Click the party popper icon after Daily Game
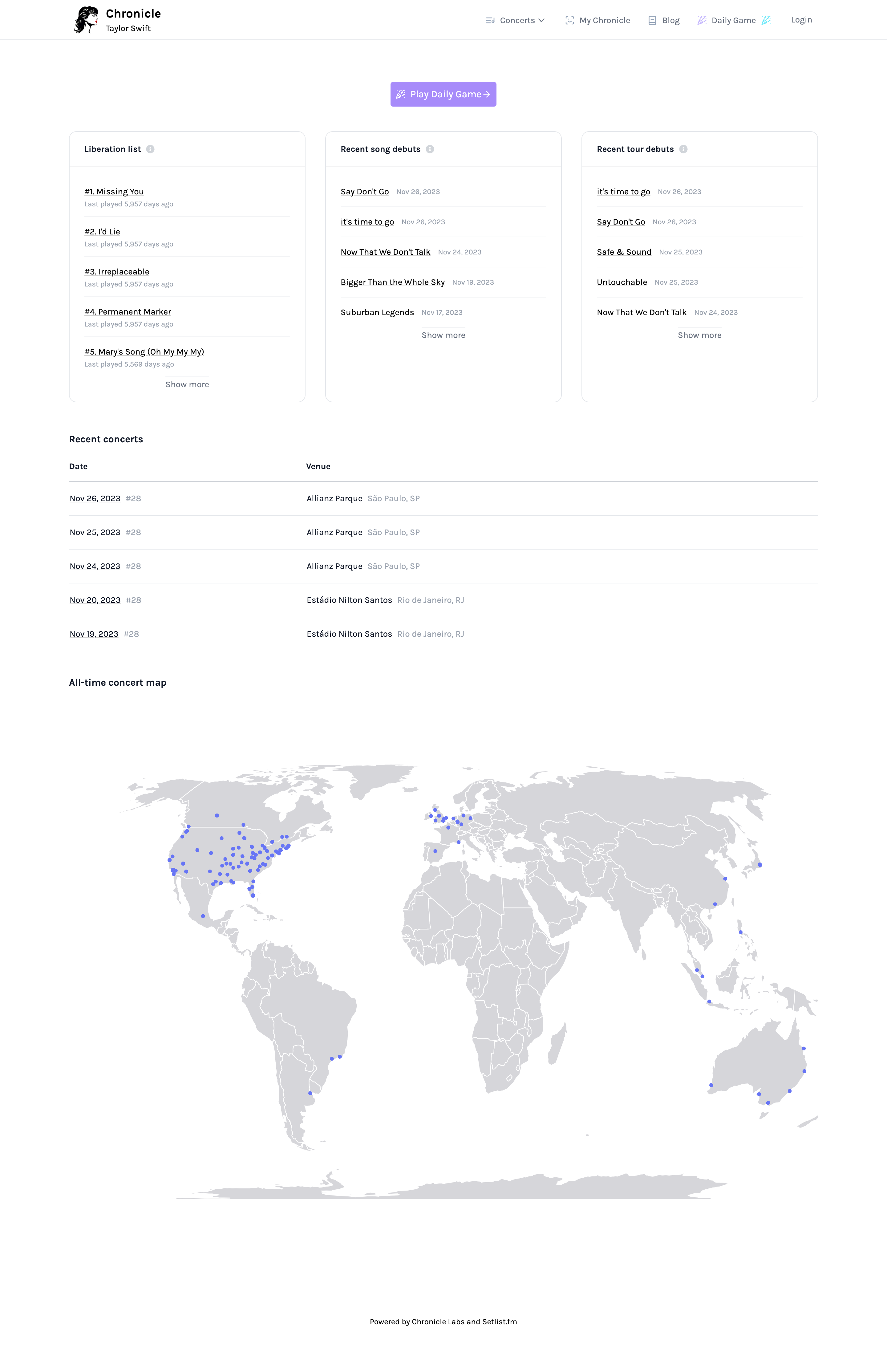The width and height of the screenshot is (887, 1372). tap(765, 20)
